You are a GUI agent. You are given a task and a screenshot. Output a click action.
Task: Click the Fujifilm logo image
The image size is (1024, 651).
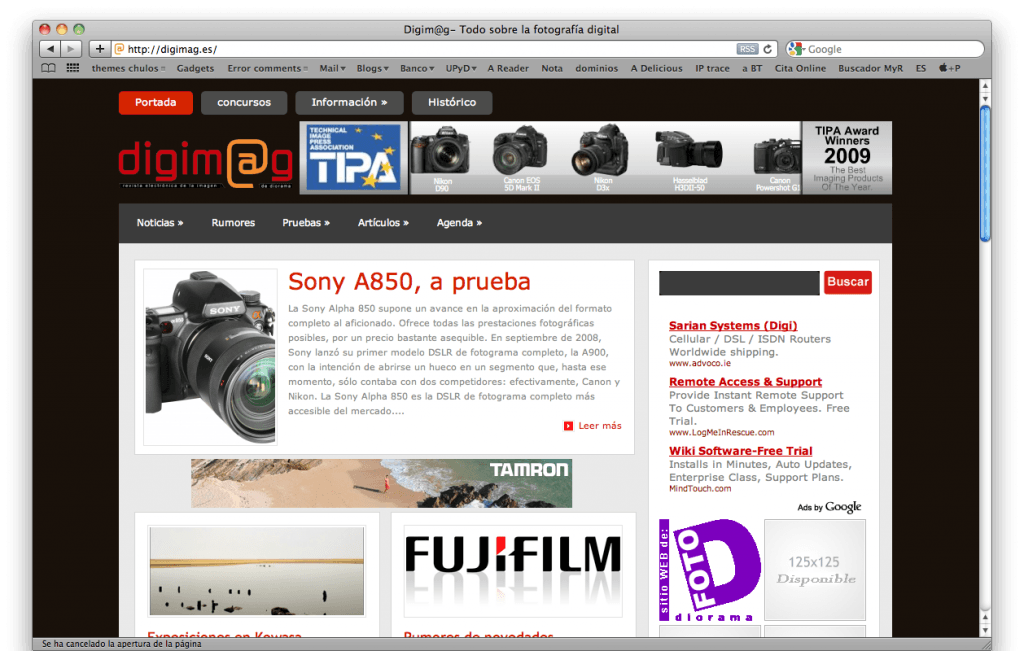pos(513,571)
